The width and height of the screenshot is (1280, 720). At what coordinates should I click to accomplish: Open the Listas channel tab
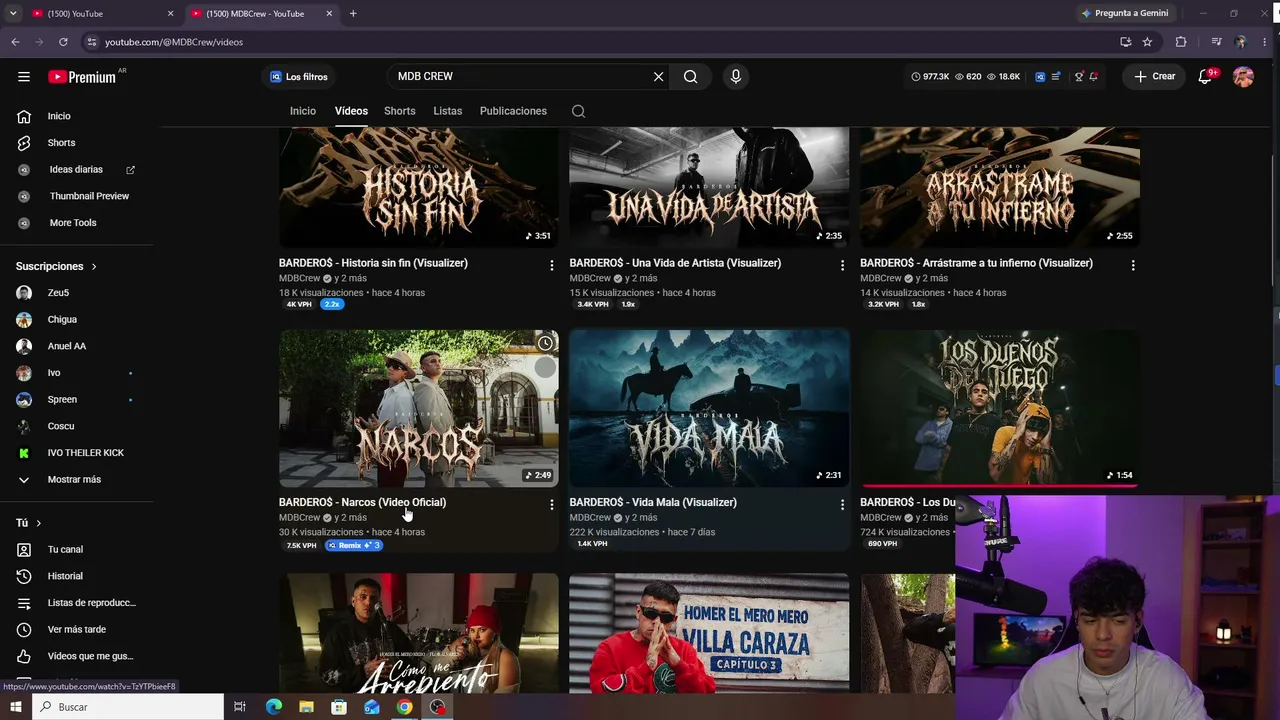point(448,111)
